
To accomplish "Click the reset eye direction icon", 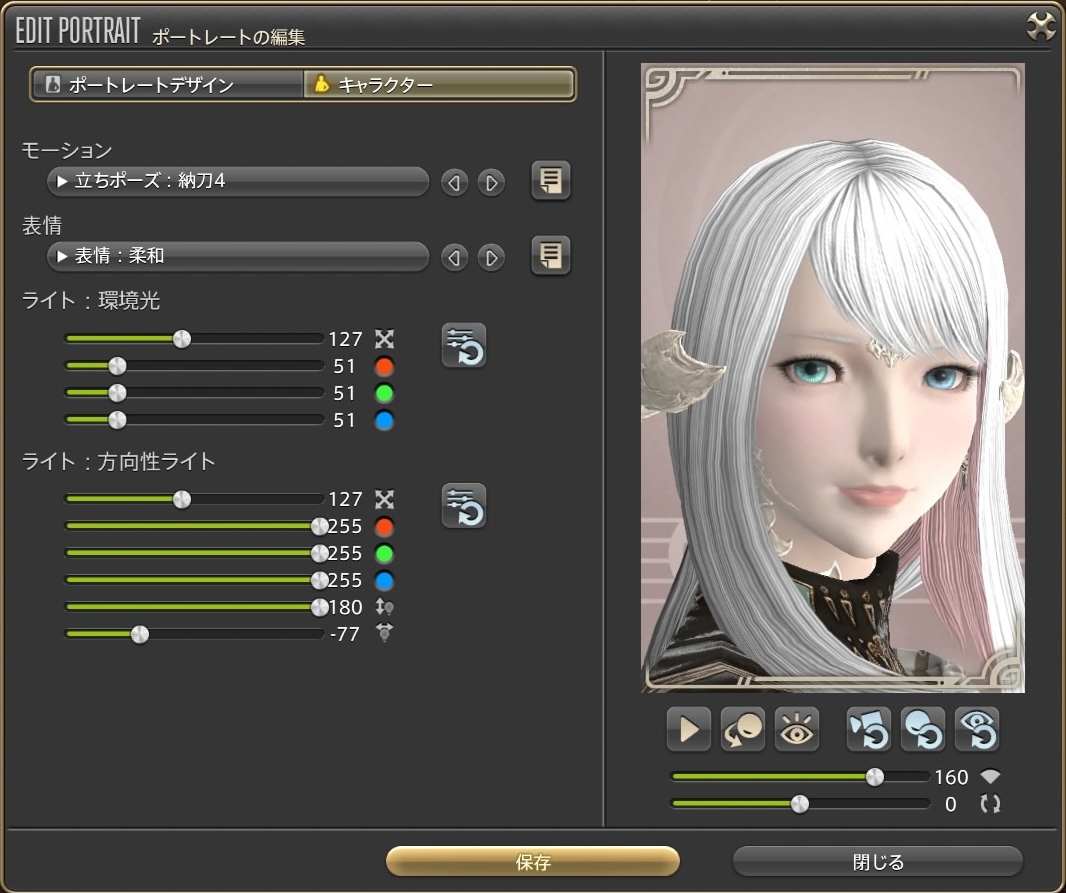I will (976, 730).
